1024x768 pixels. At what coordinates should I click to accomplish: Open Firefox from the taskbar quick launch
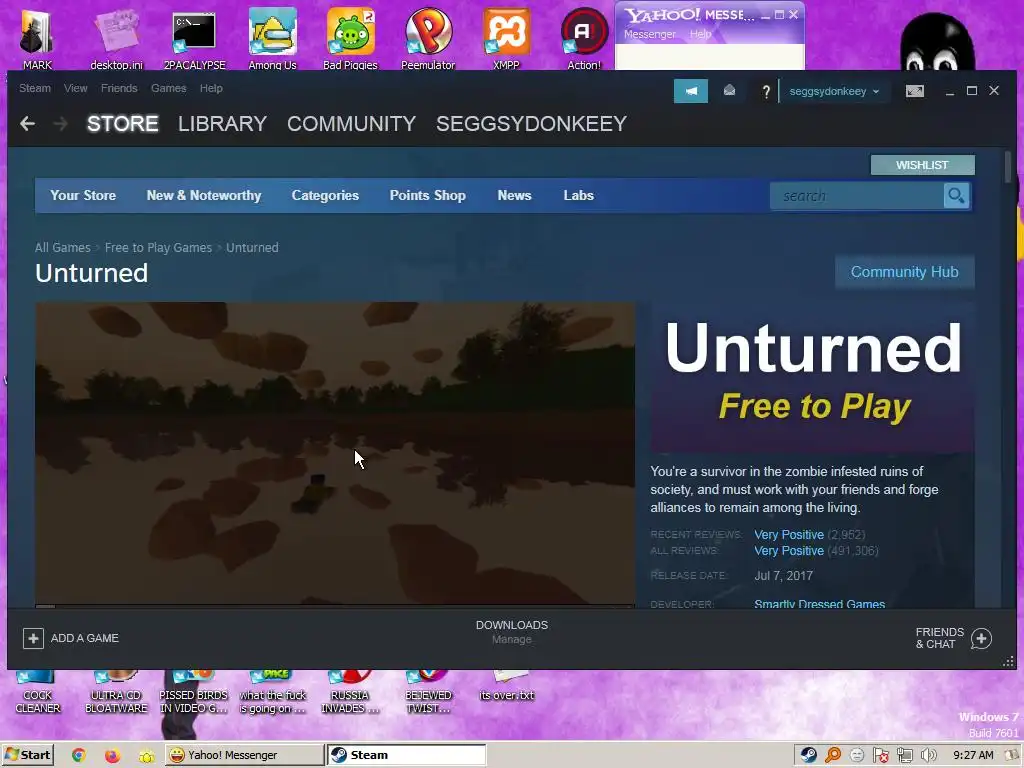click(112, 755)
